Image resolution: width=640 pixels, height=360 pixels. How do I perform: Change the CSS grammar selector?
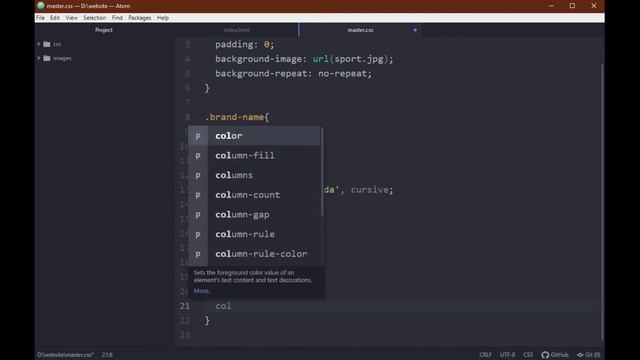click(x=528, y=355)
